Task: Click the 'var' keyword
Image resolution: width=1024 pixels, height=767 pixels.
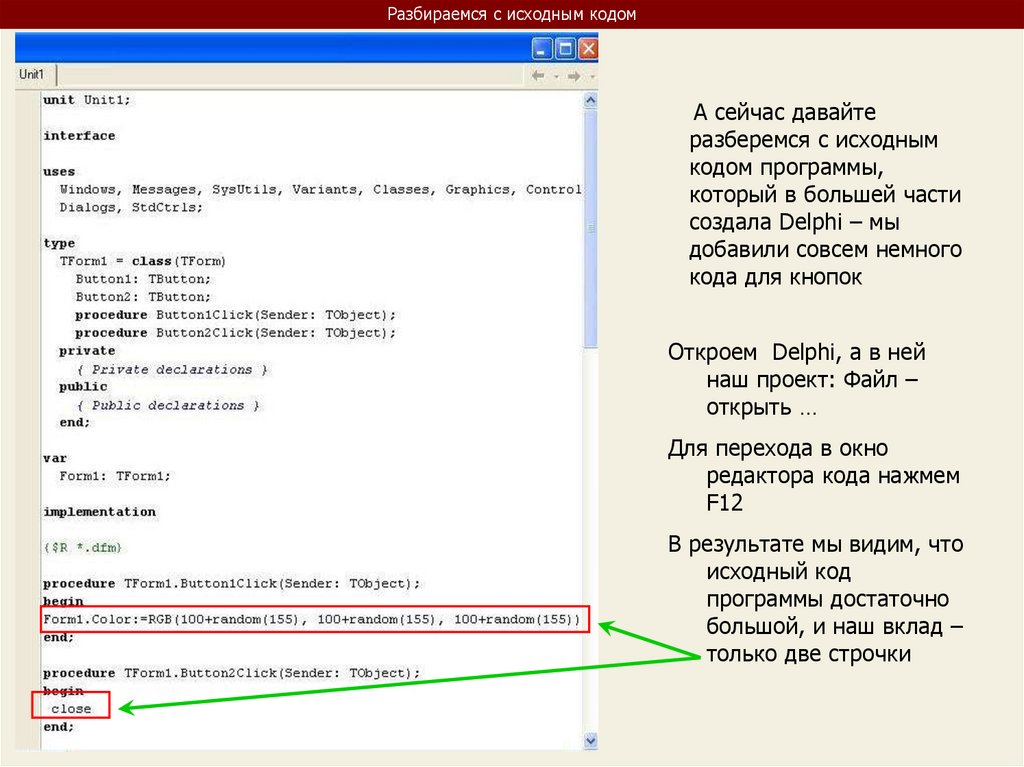Action: [55, 459]
